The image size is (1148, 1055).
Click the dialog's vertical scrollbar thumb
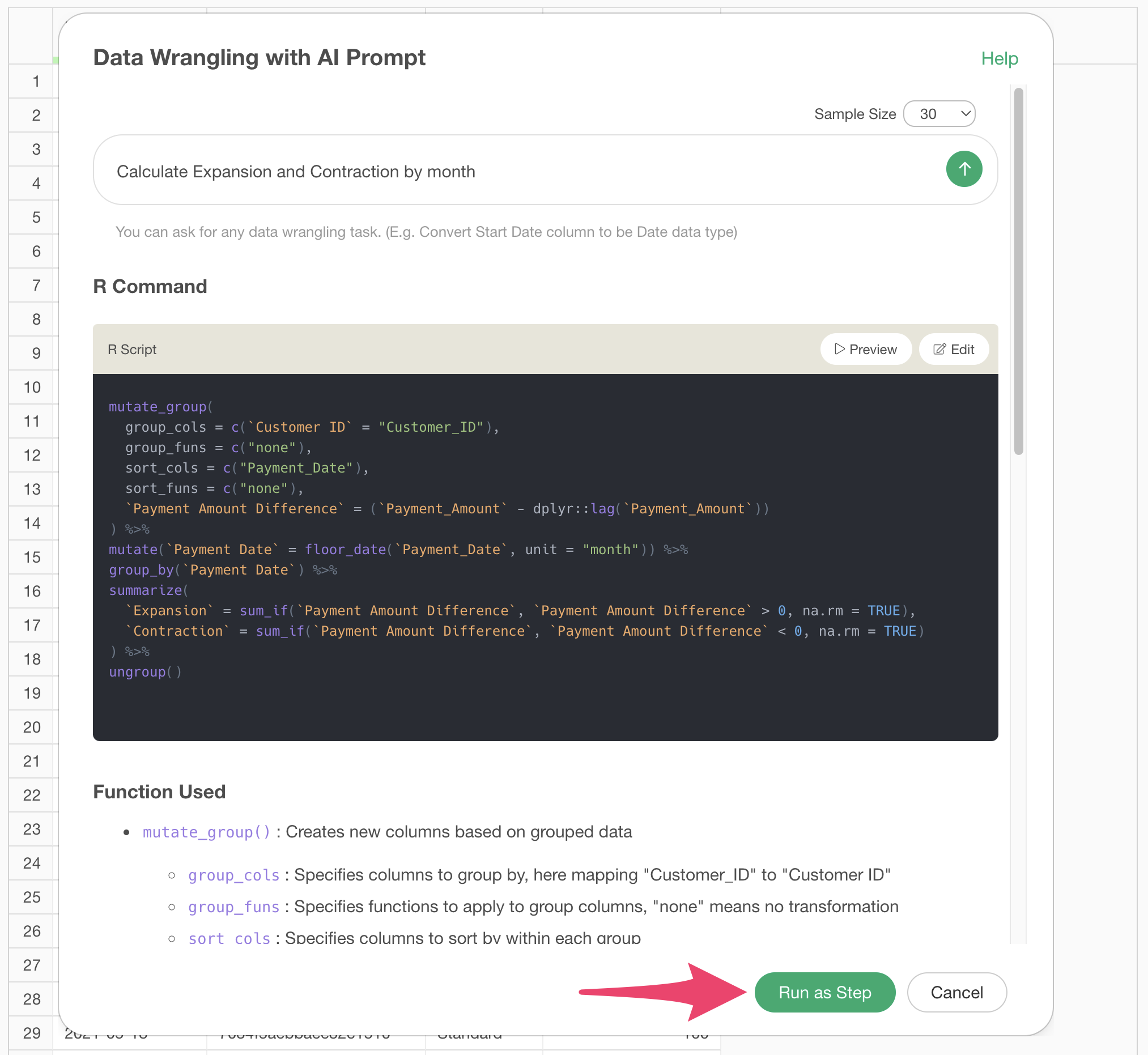[1018, 271]
